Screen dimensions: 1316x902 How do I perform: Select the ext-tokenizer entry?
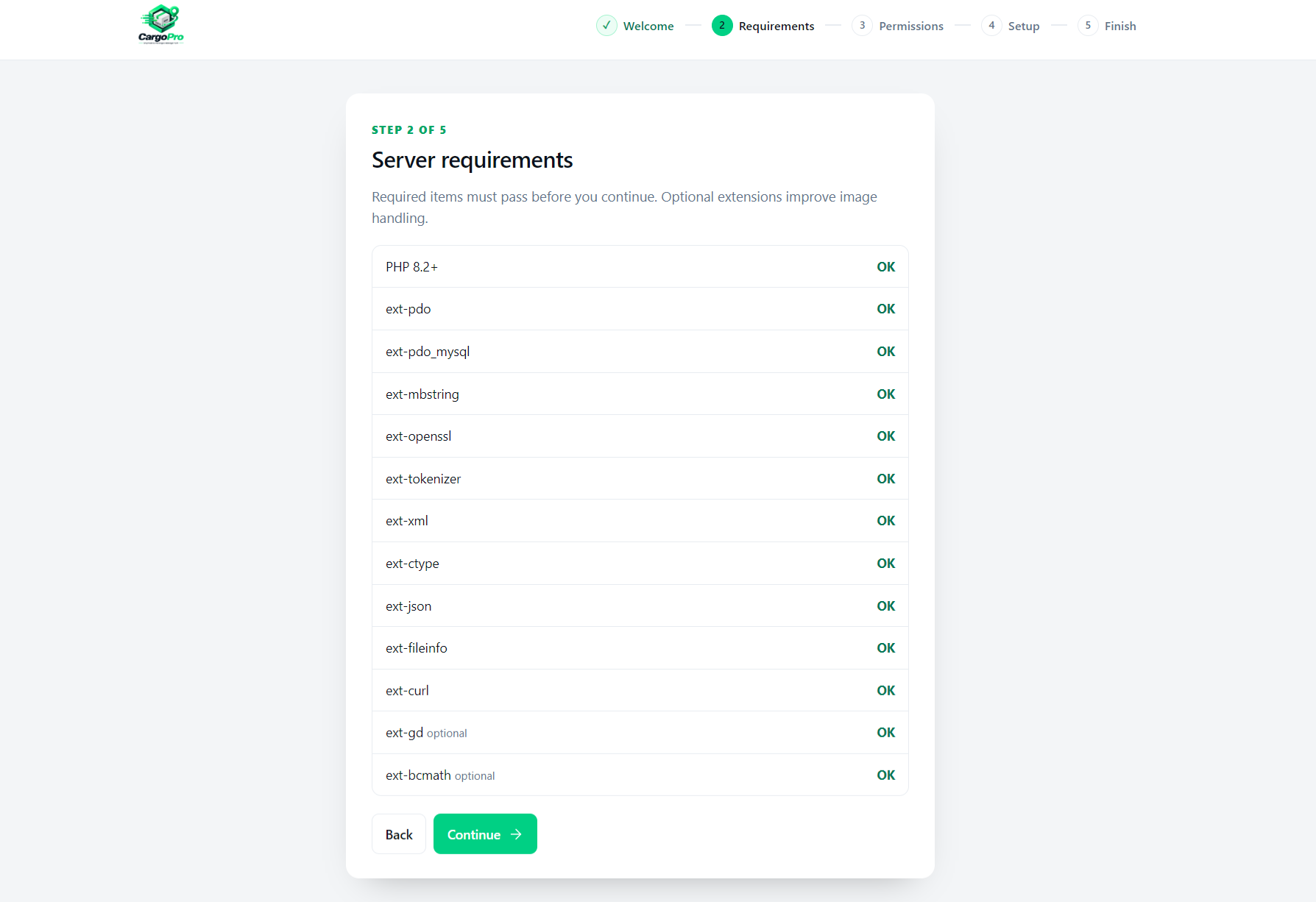click(640, 479)
